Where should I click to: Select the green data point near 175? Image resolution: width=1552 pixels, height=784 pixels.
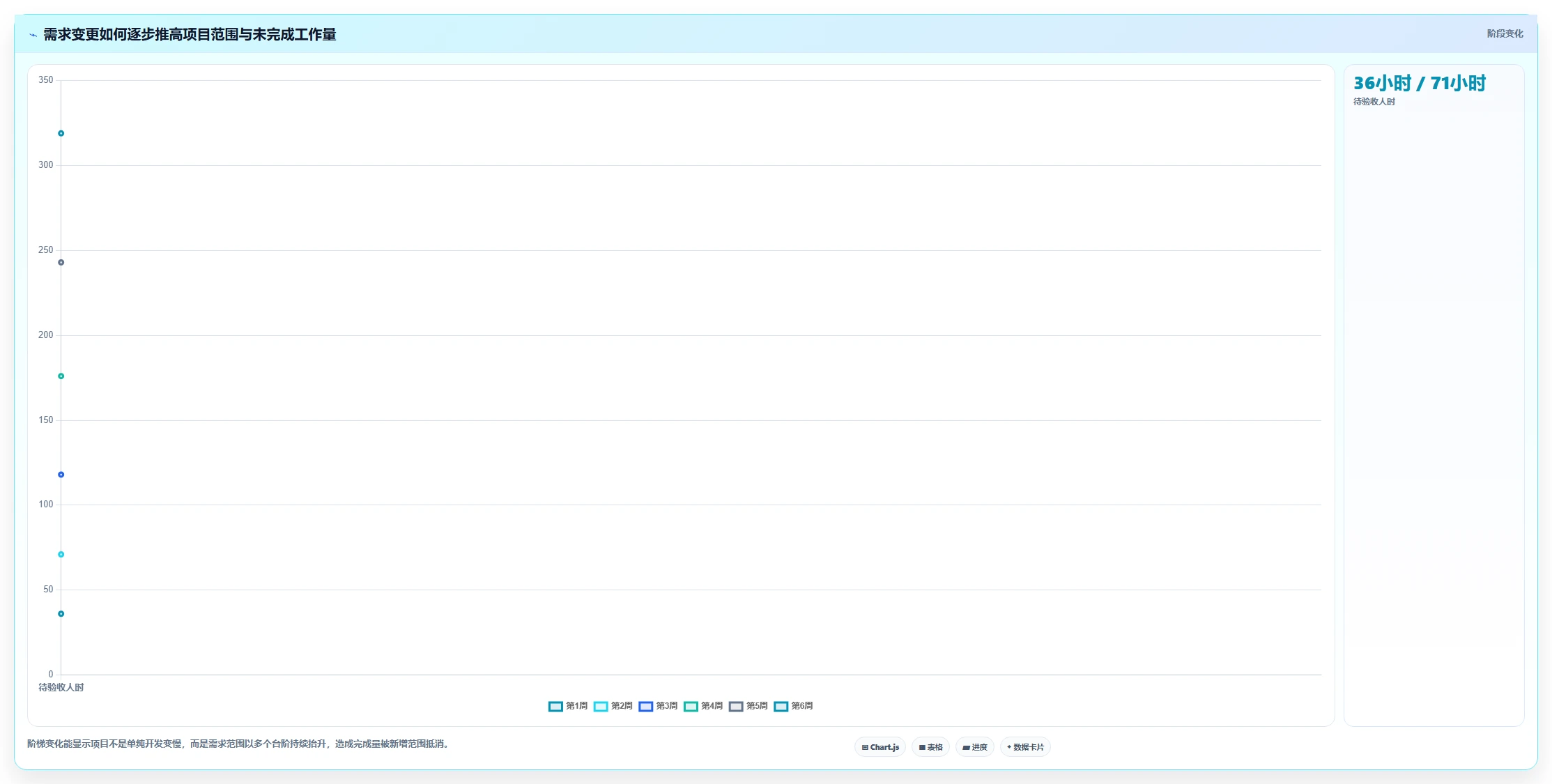(x=61, y=376)
